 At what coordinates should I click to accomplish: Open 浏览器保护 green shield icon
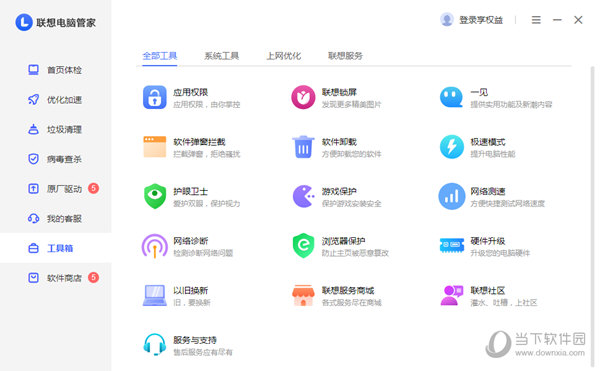coord(303,246)
